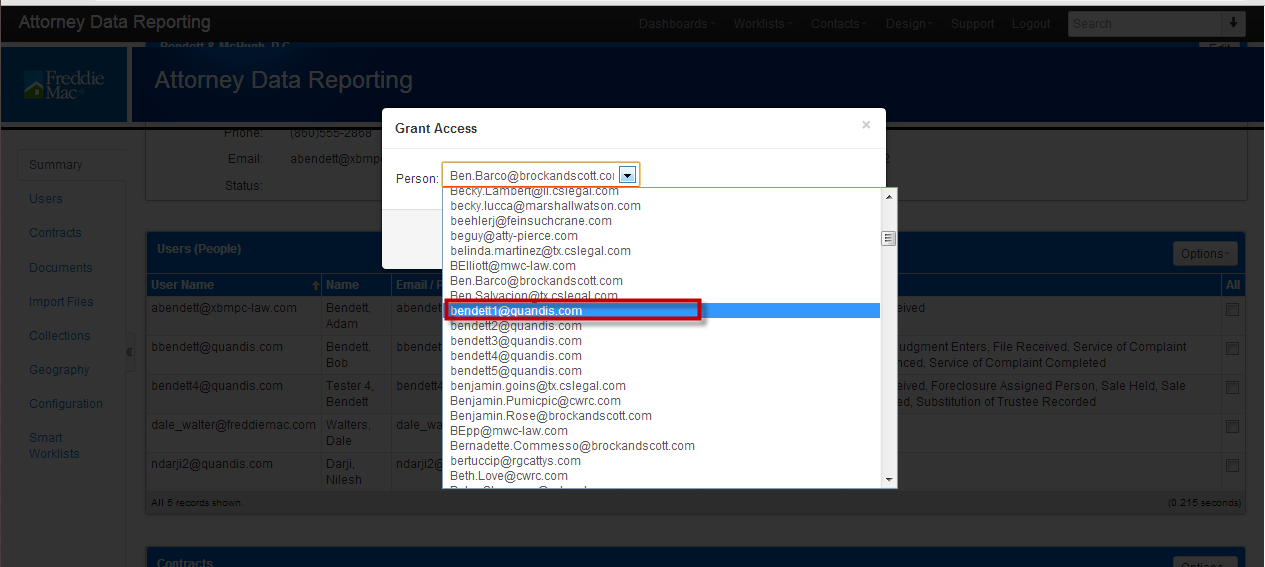Screen dimensions: 1265x567
Task: Open the Contracts sidebar tab
Action: pos(55,233)
